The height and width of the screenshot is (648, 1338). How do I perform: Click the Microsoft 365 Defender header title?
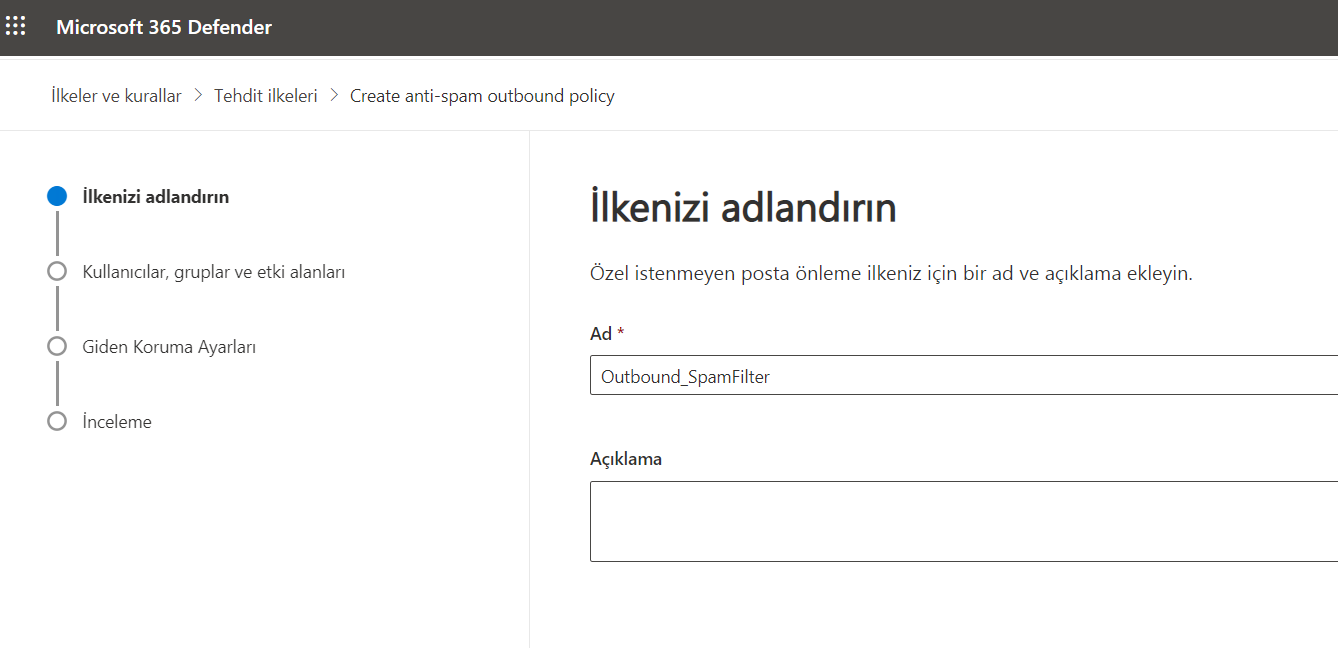pyautogui.click(x=164, y=27)
